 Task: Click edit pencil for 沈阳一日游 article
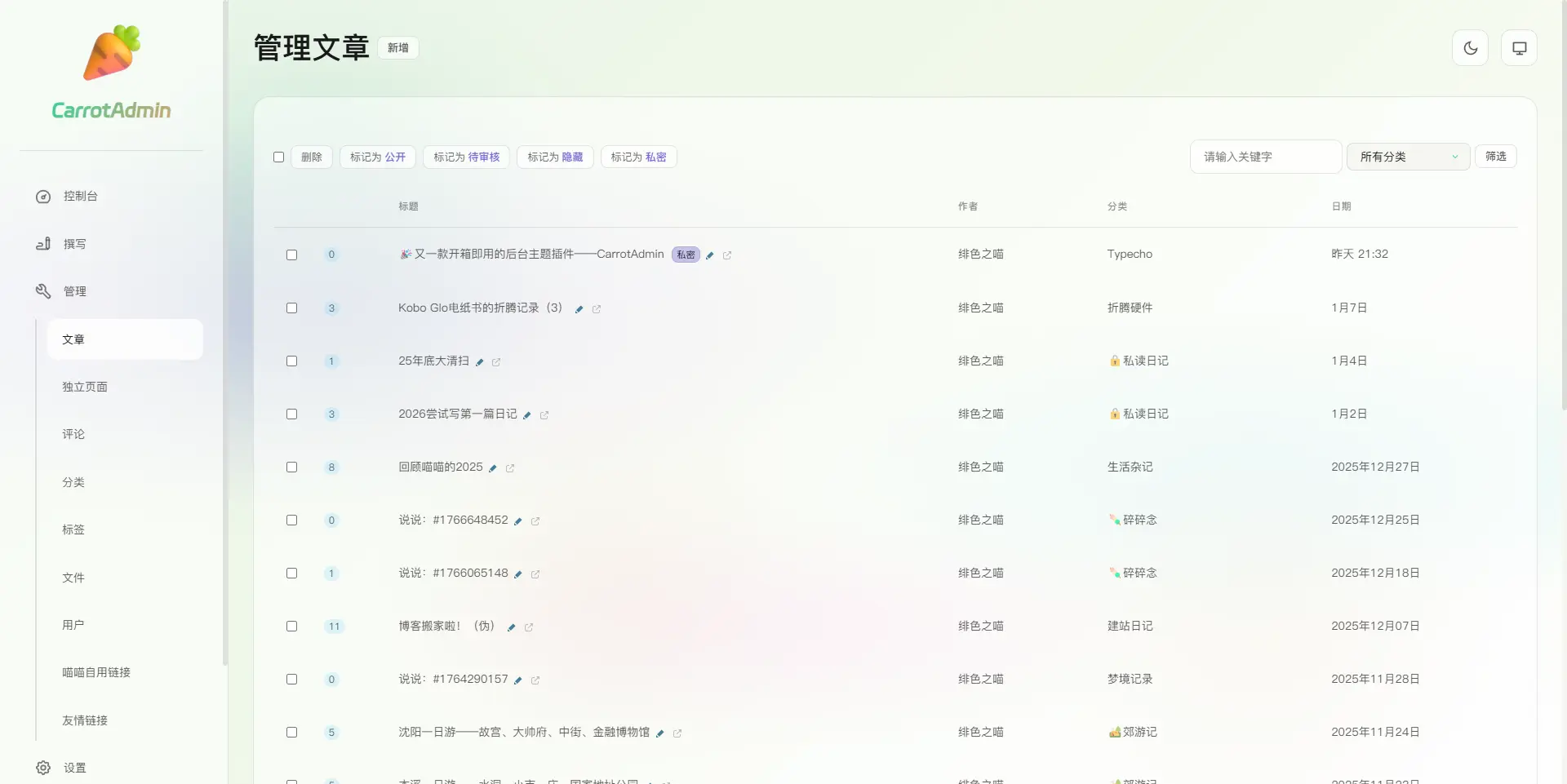[x=659, y=733]
